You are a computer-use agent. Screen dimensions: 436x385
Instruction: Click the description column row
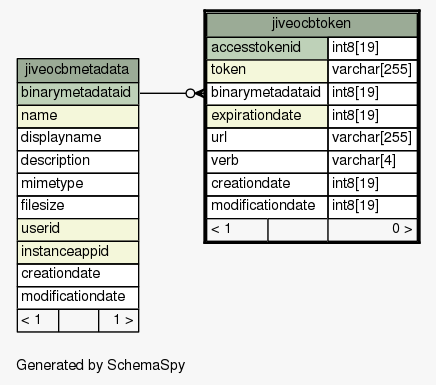[78, 162]
